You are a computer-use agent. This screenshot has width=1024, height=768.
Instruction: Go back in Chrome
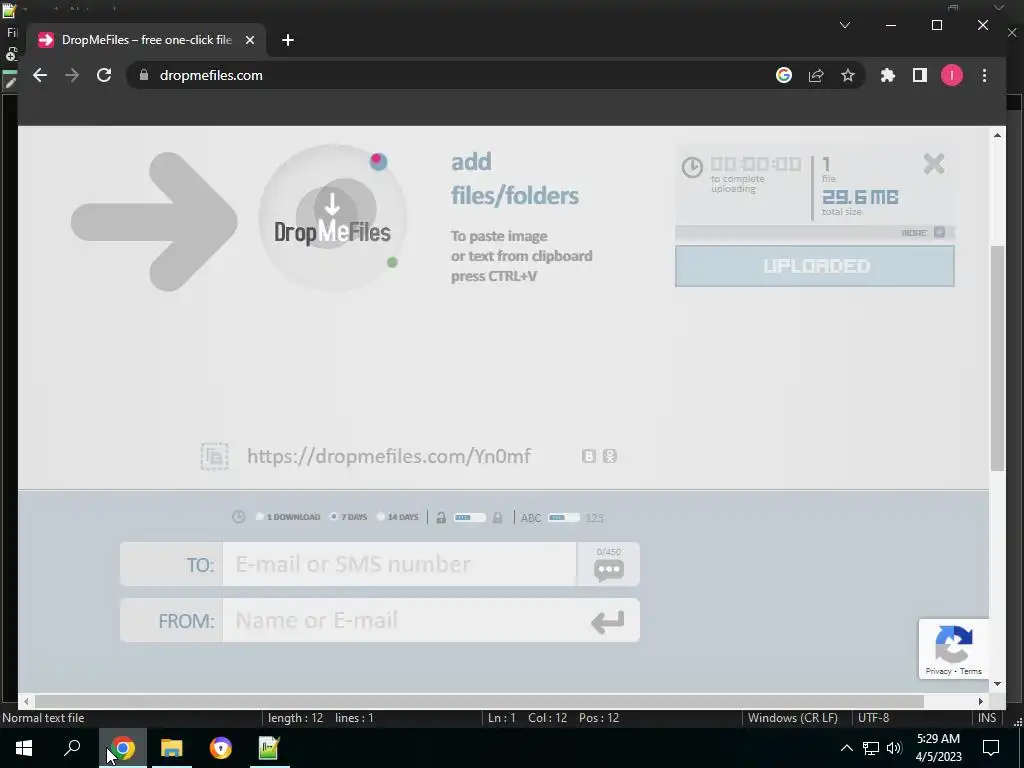[x=40, y=75]
